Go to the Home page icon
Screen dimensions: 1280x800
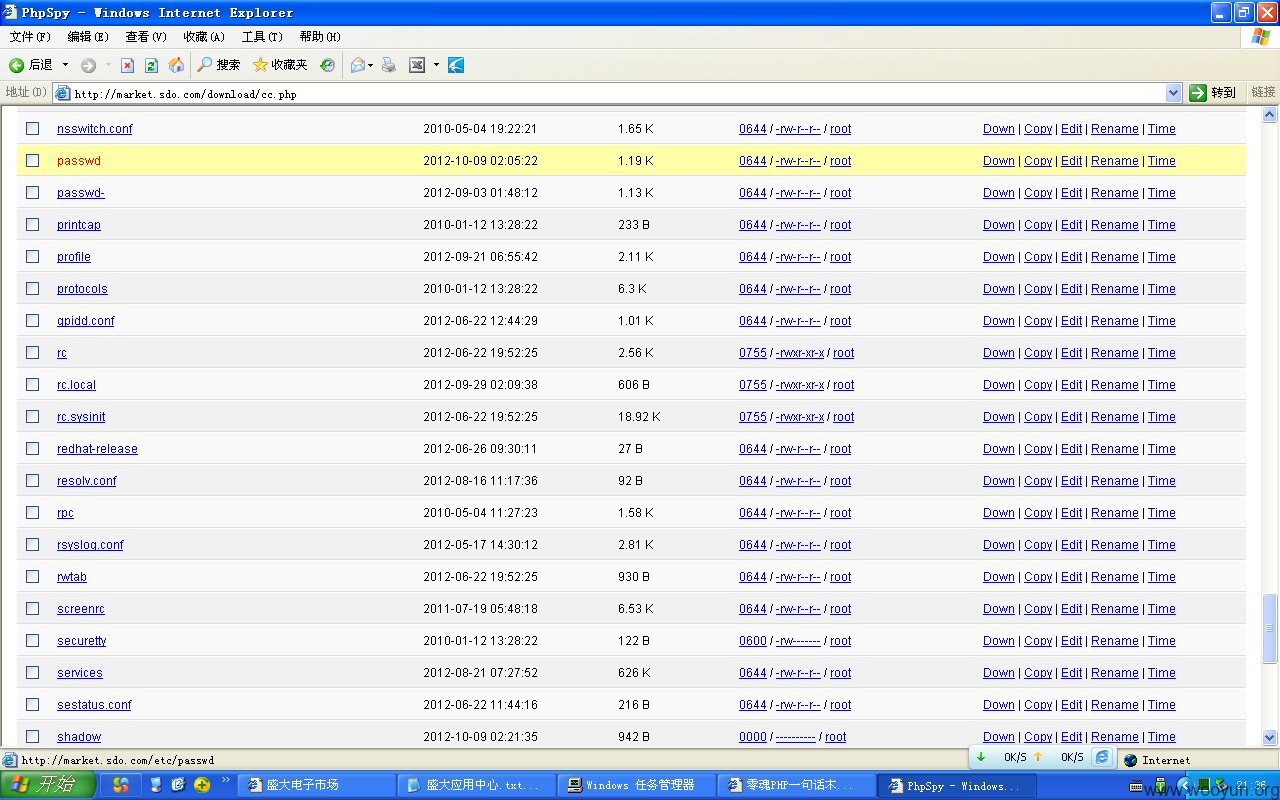pos(176,65)
